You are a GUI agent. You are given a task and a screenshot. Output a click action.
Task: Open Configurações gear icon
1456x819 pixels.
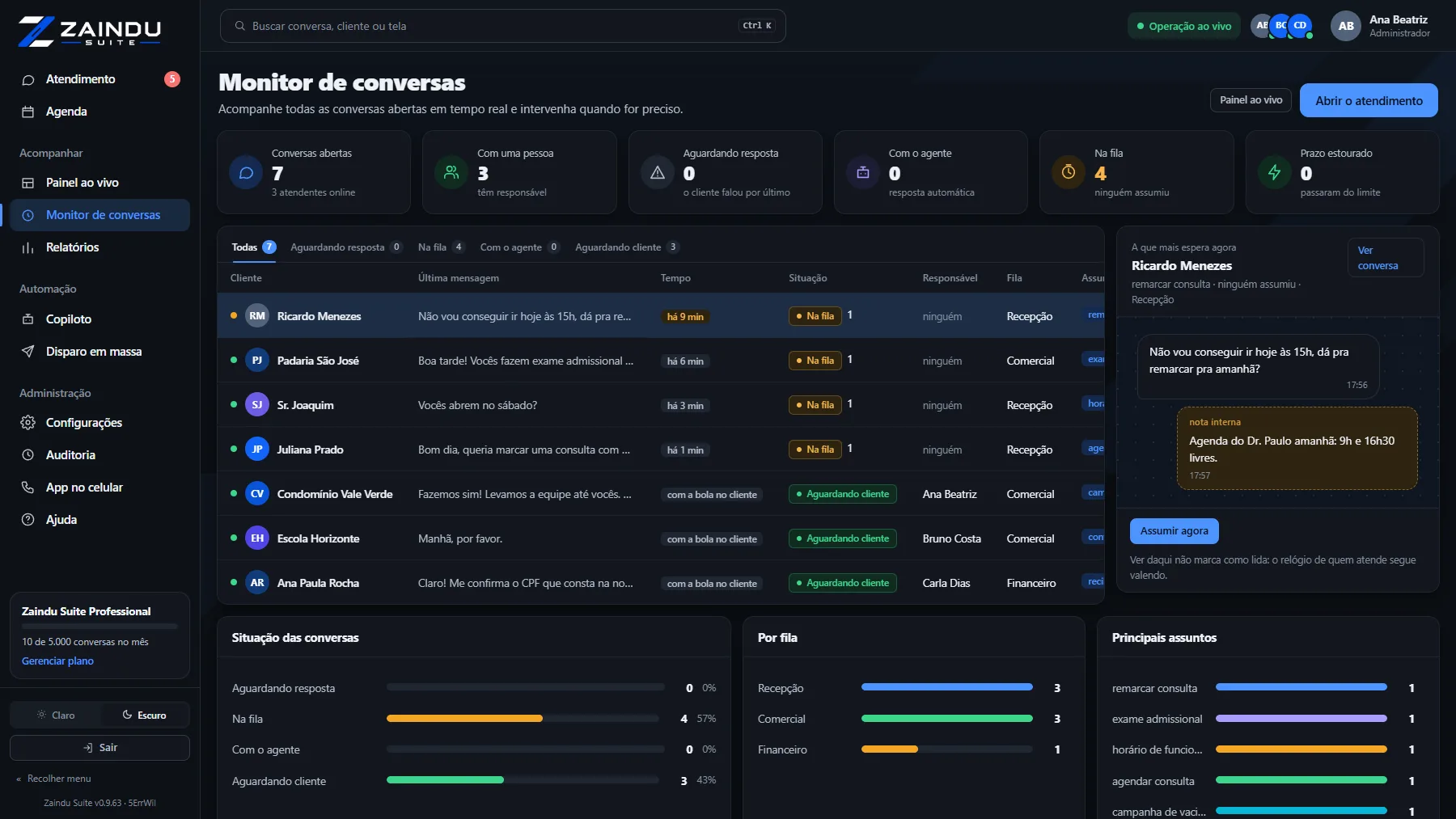28,423
